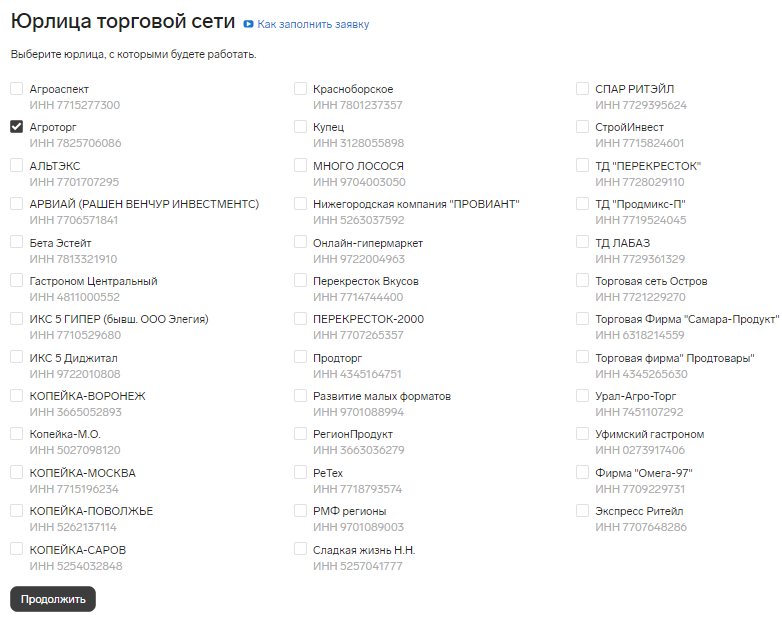Tick the Красноборское checkbox
Viewport: 782px width, 617px height.
(300, 88)
